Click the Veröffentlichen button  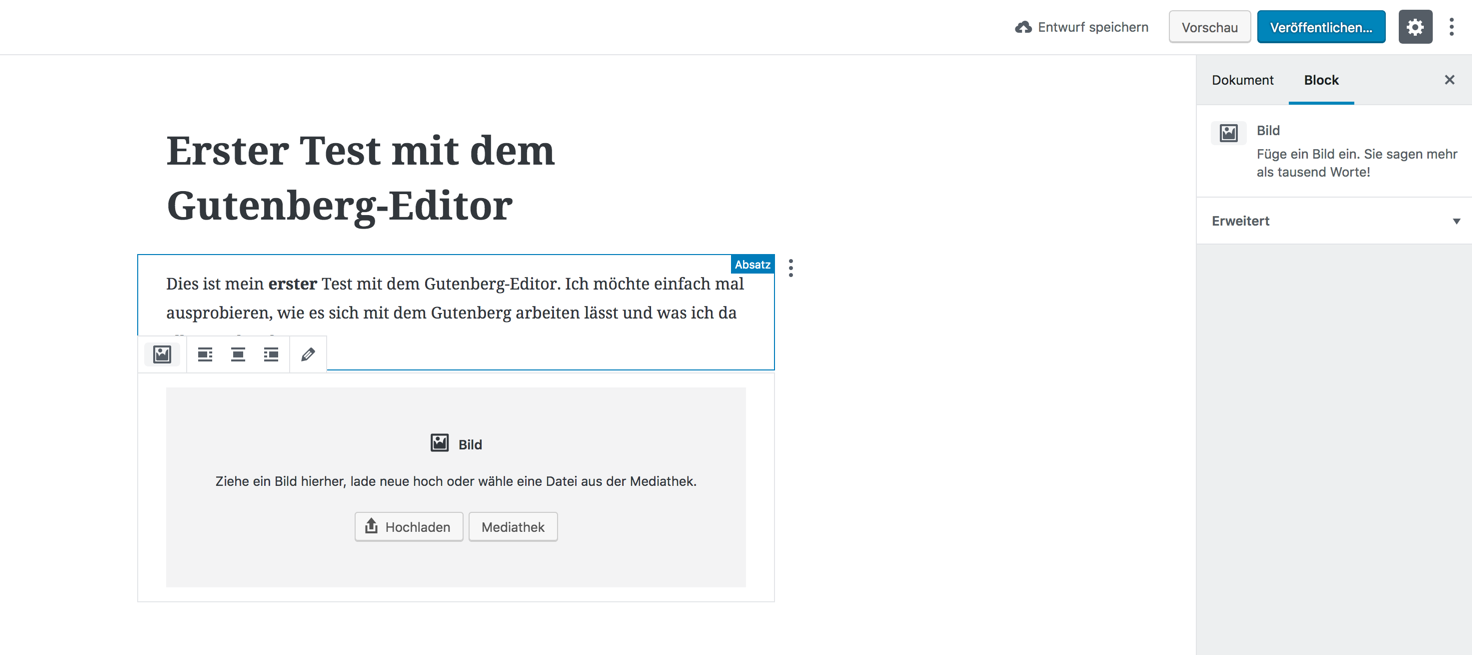click(x=1321, y=27)
